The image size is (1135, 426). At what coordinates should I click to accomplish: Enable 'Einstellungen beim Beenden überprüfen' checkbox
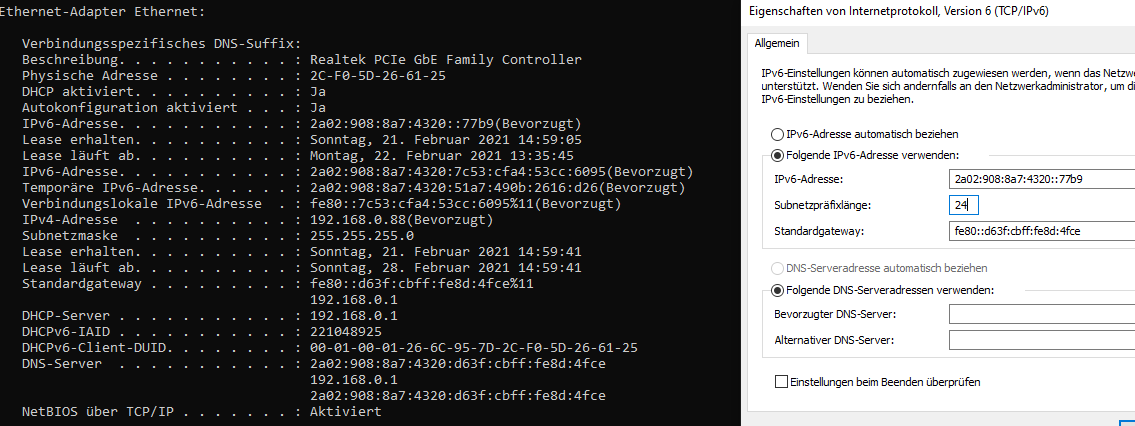click(x=781, y=381)
